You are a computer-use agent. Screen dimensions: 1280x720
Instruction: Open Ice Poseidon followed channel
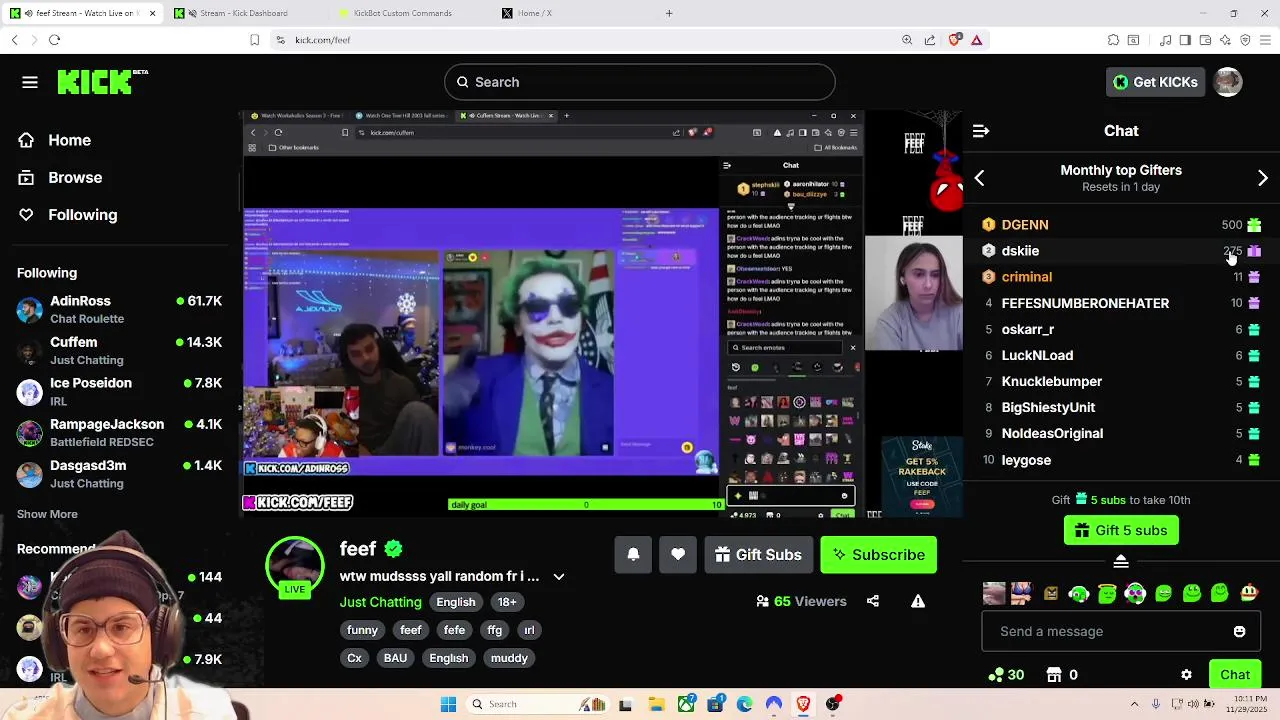click(x=120, y=391)
